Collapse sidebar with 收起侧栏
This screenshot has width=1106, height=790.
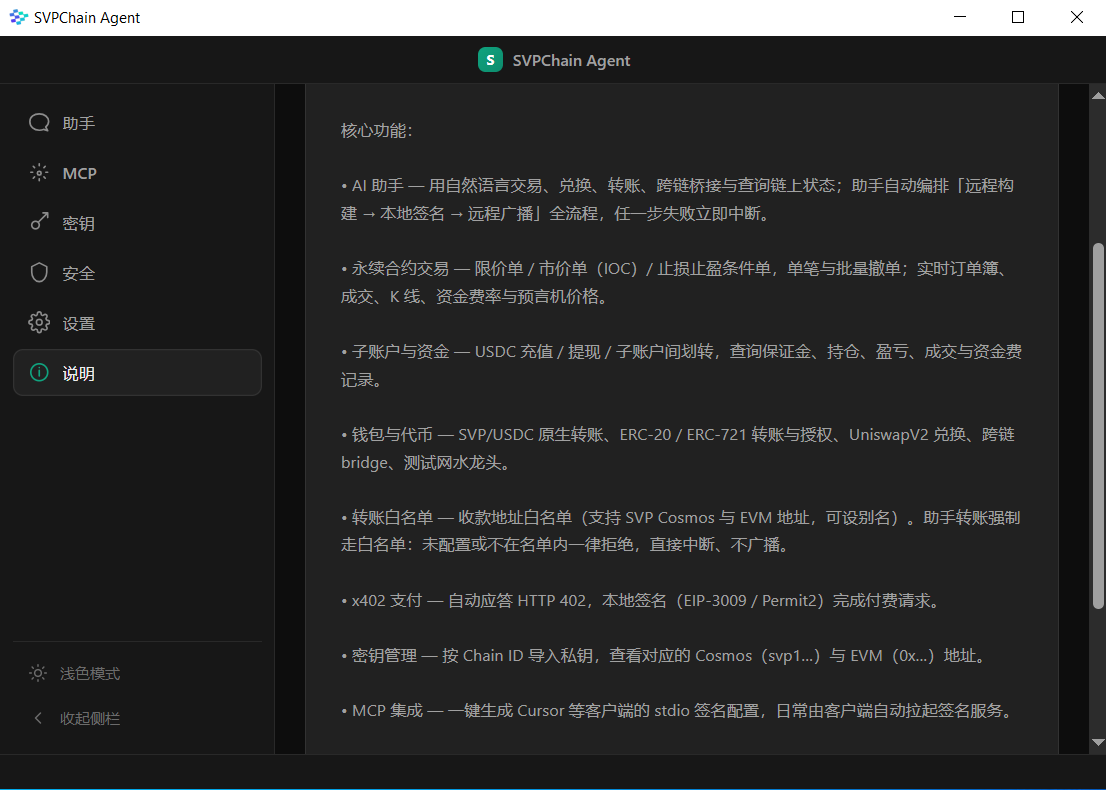138,718
